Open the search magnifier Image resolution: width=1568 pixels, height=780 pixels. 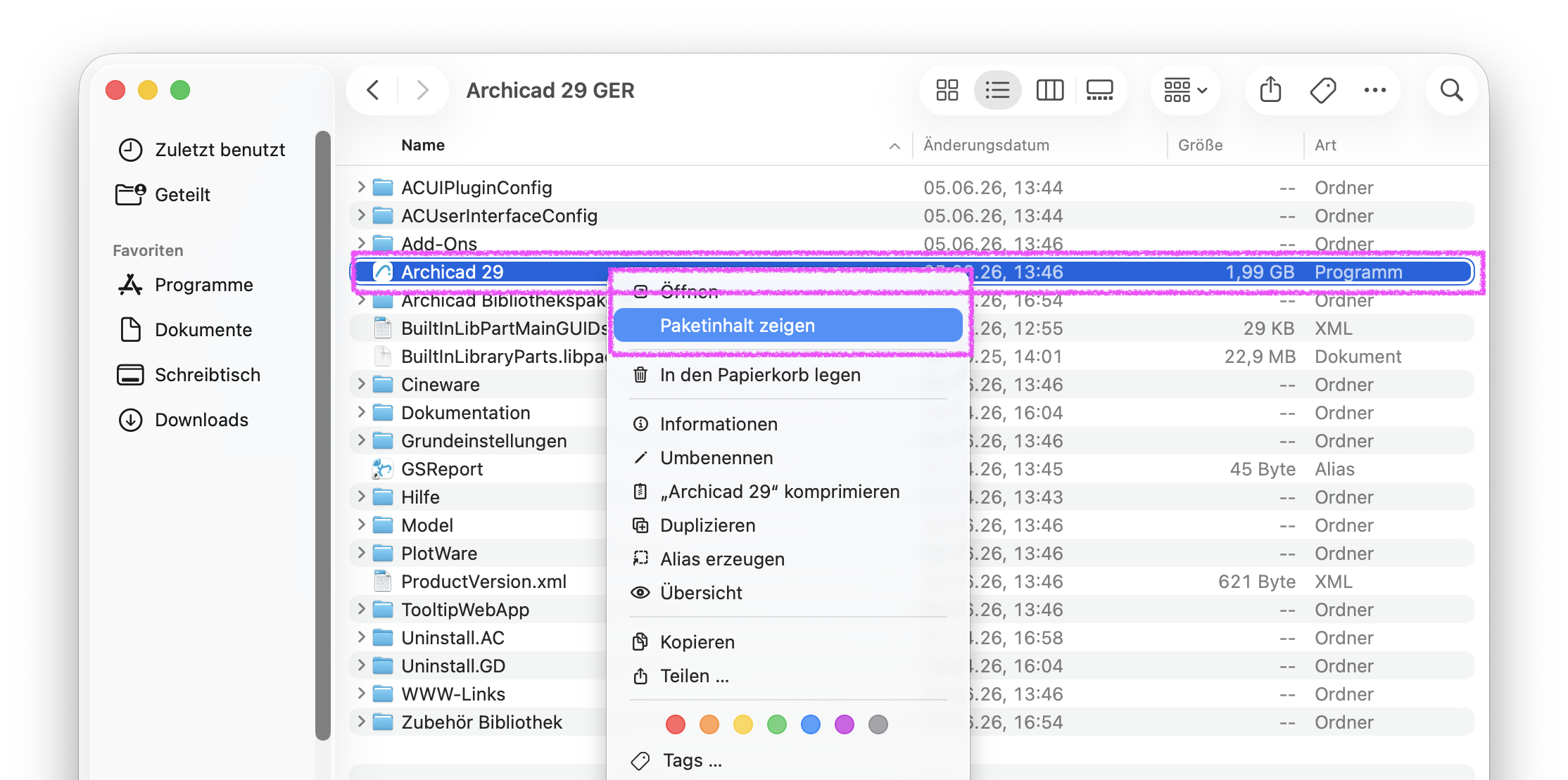coord(1451,90)
